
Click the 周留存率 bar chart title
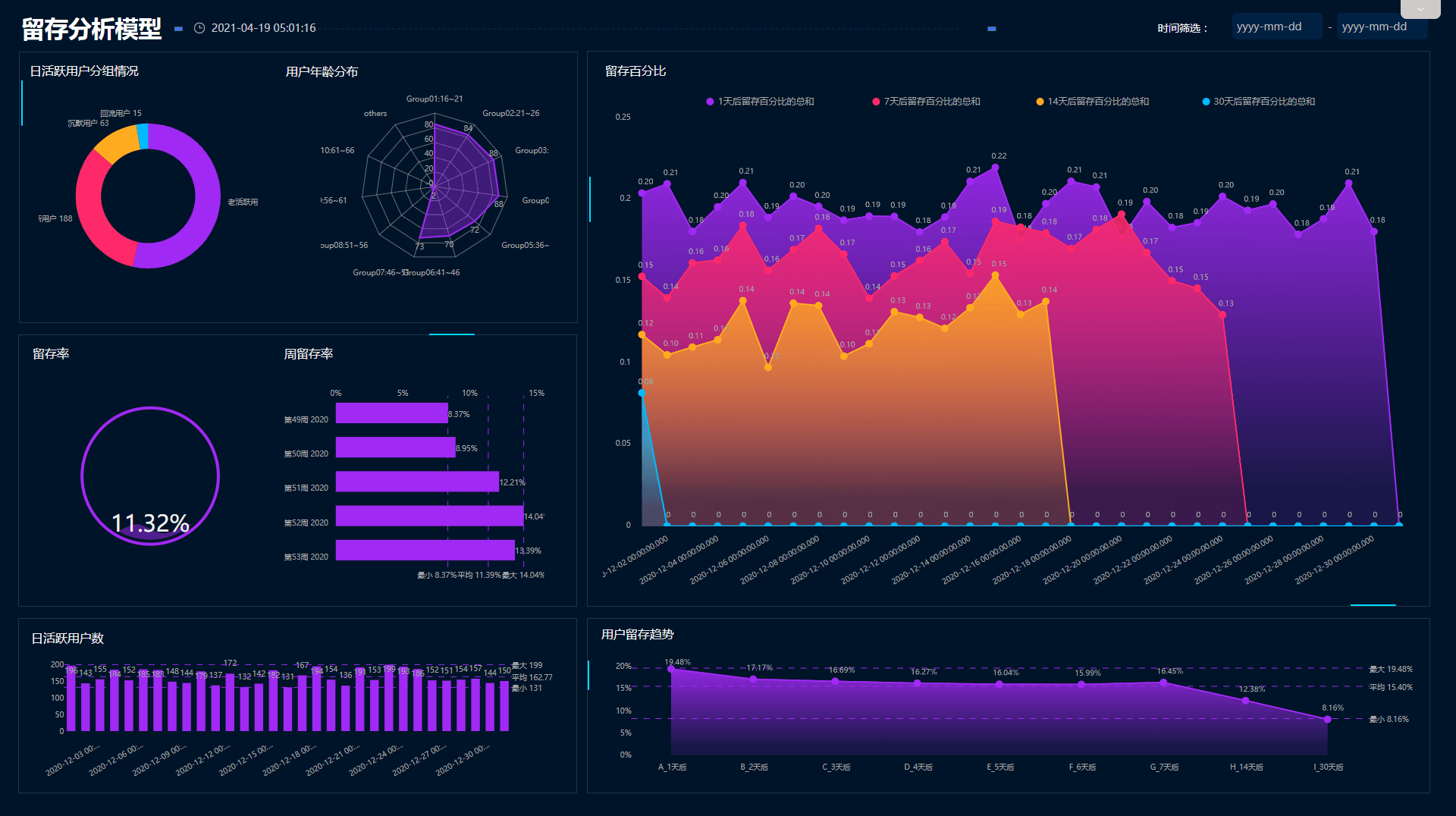click(309, 354)
